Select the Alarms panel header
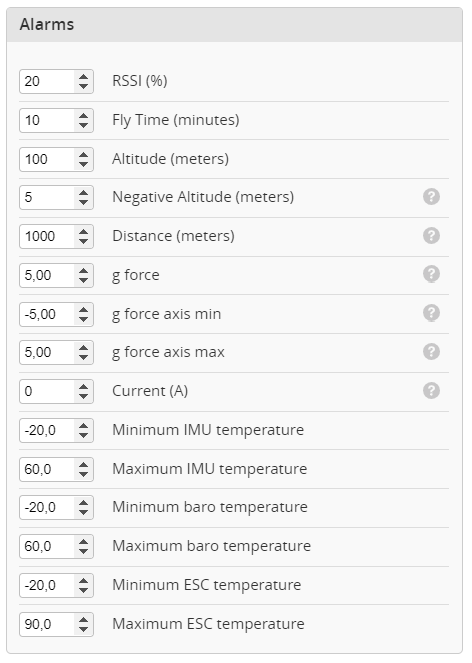The image size is (472, 663). (x=234, y=25)
